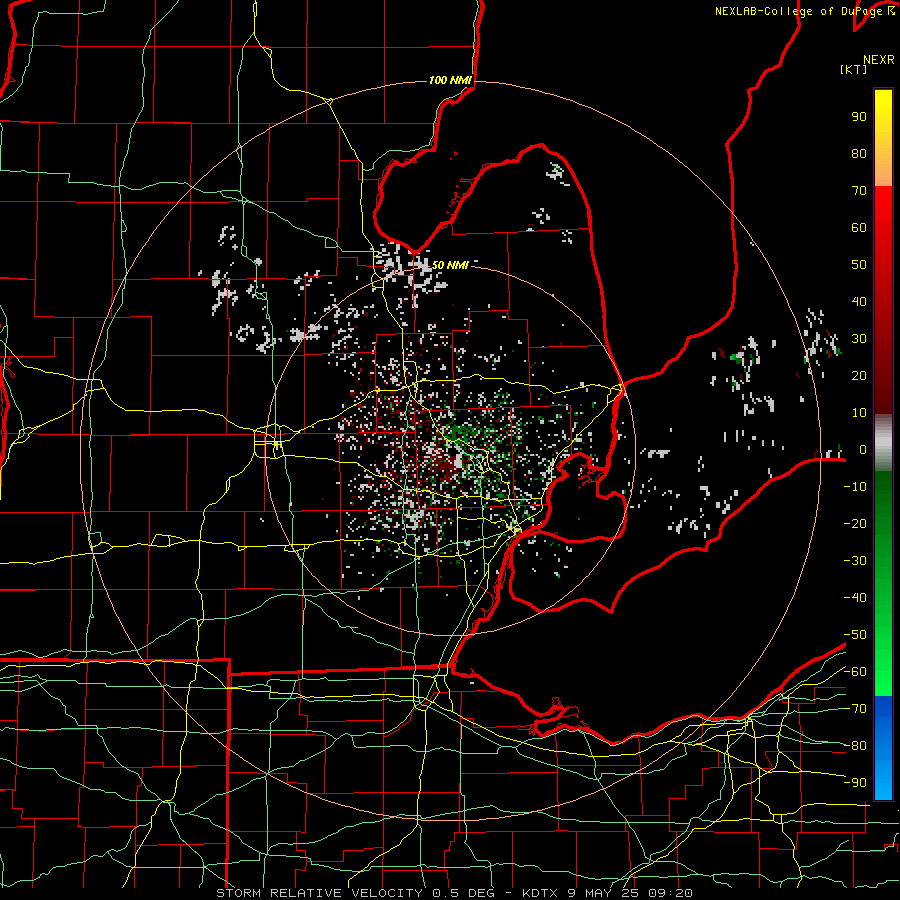Click the -10 value on the velocity scale
The height and width of the screenshot is (900, 900).
coord(855,487)
